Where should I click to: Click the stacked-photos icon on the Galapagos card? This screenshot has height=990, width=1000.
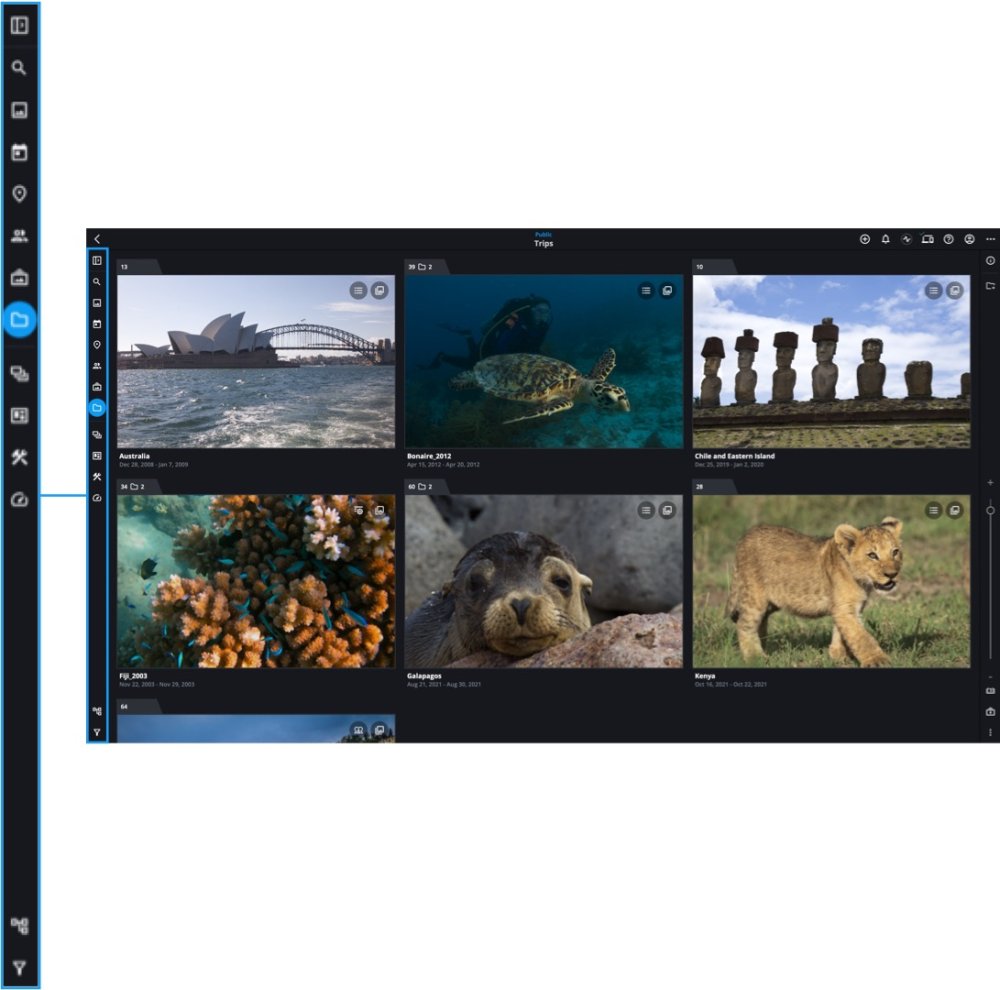(x=667, y=510)
